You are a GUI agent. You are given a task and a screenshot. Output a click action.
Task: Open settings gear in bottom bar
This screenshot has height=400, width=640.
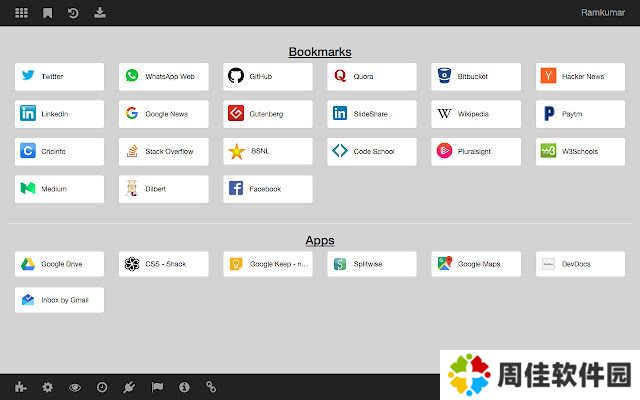coord(47,387)
